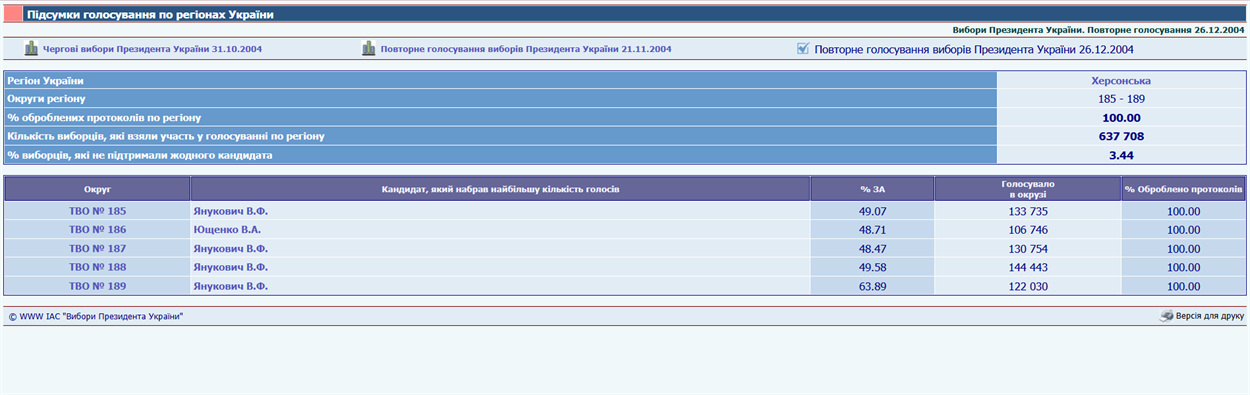Click % оброблених протоколів по регіону label
This screenshot has width=1250, height=395.
pyautogui.click(x=105, y=118)
